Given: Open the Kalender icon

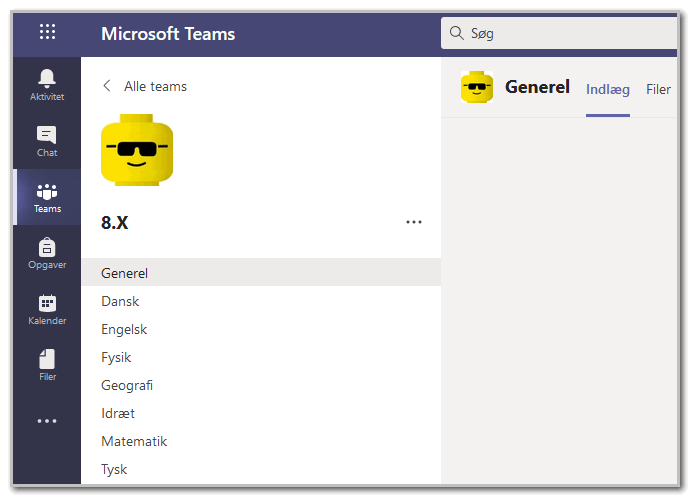Looking at the screenshot, I should [x=47, y=303].
